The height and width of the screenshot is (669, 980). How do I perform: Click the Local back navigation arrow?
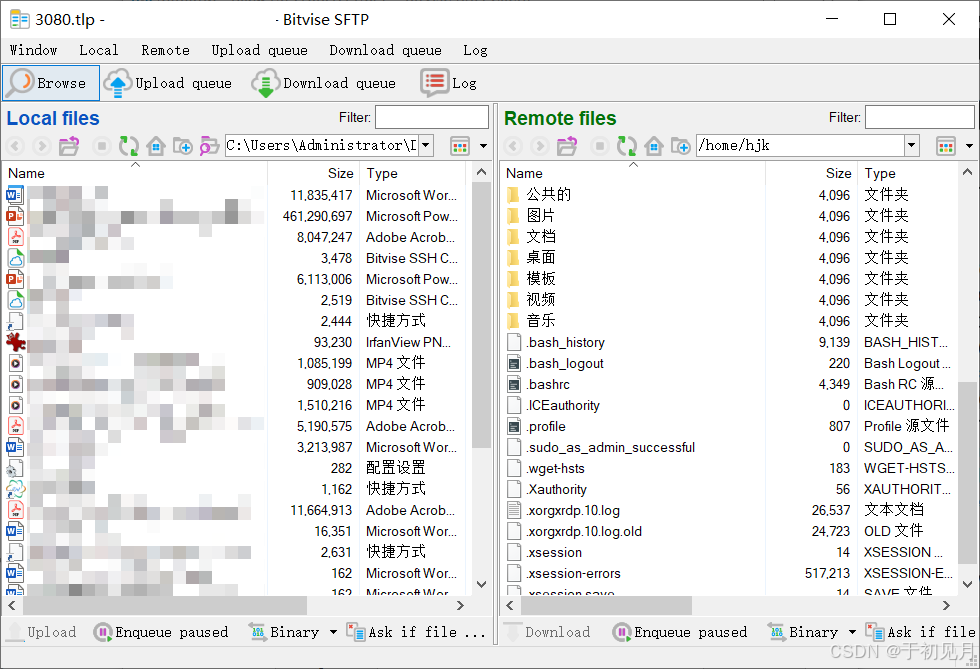tap(16, 146)
